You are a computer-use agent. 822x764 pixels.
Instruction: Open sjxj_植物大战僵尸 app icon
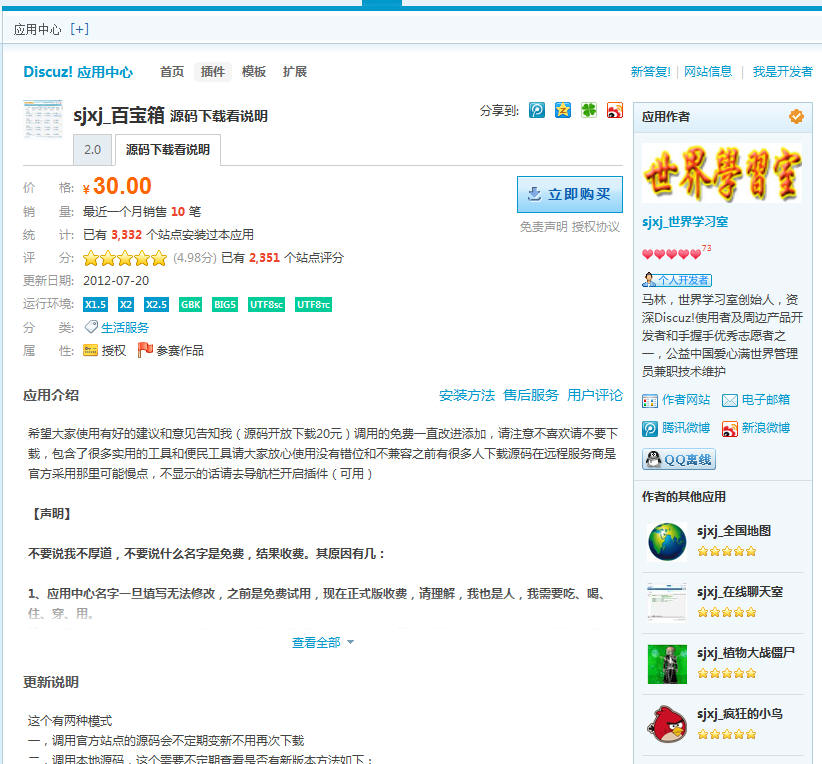(667, 664)
